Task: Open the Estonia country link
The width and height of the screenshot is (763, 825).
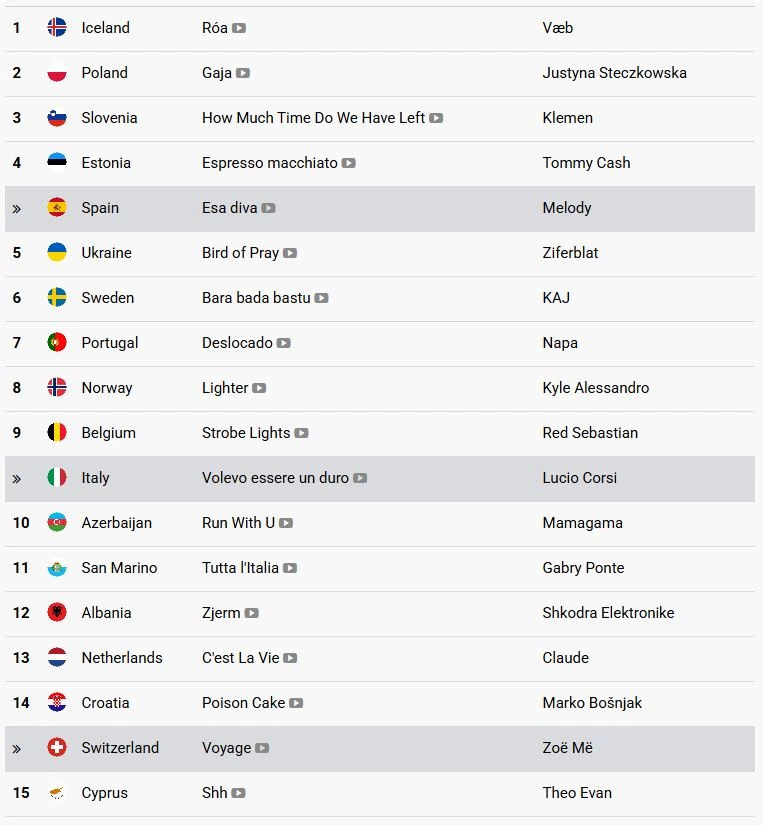Action: (106, 163)
